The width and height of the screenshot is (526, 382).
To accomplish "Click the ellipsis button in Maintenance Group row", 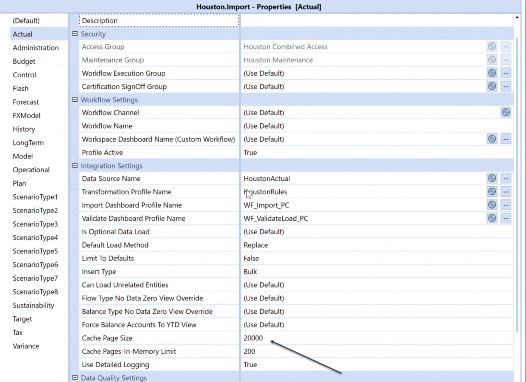I will pos(506,60).
